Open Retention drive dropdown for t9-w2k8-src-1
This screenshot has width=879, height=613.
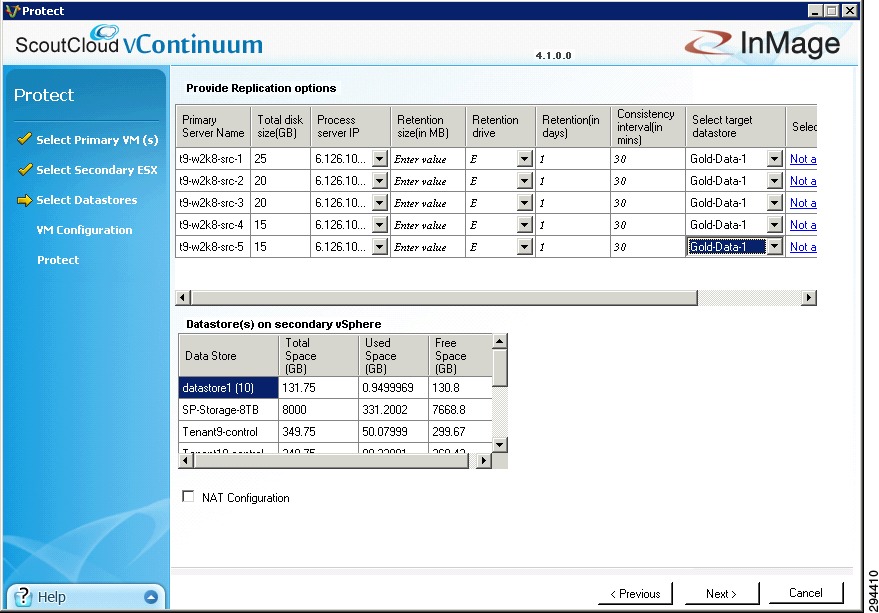[525, 159]
